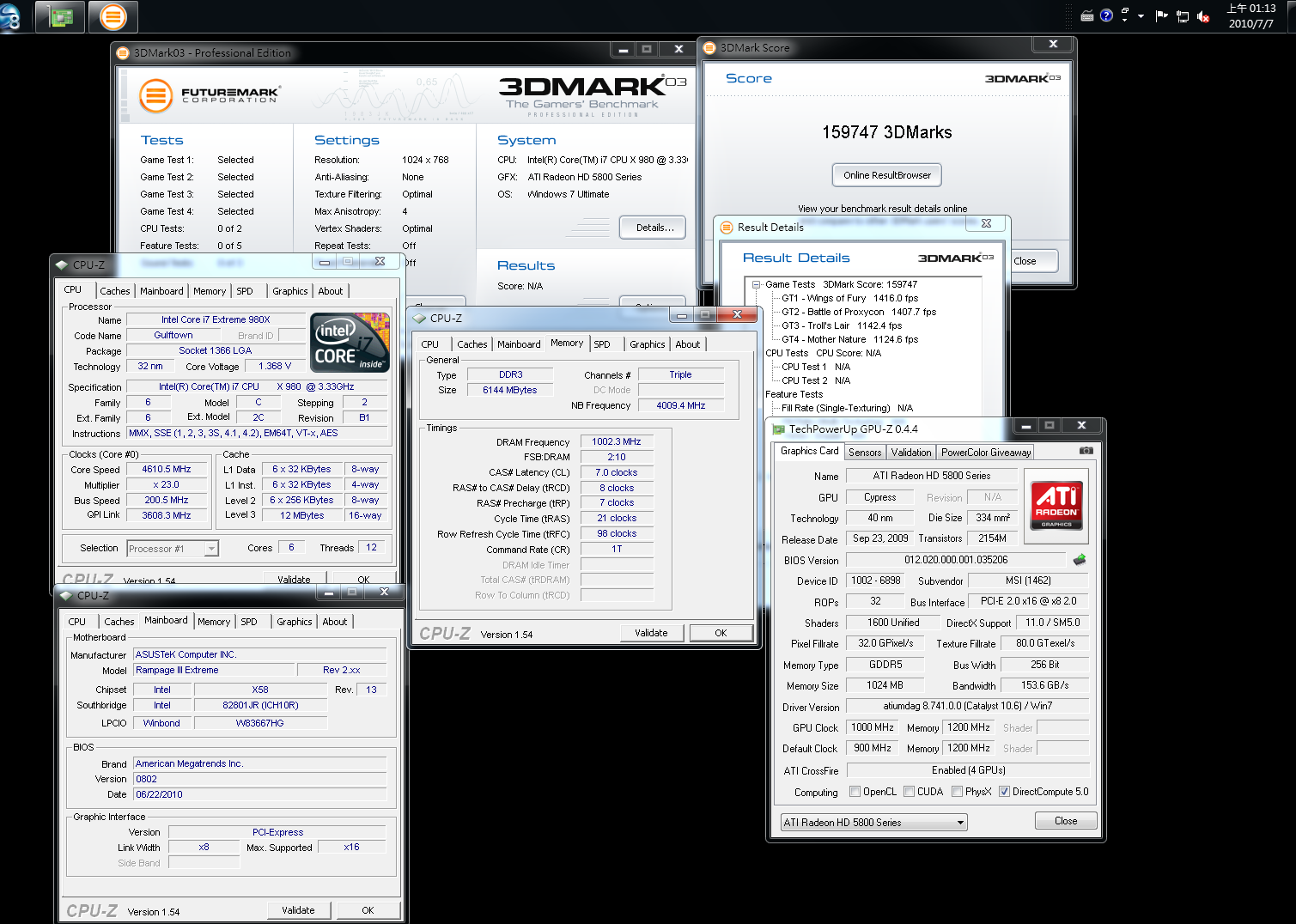Image resolution: width=1296 pixels, height=924 pixels.
Task: Click the Futuremark orange logo in 3DMark03
Action: 155,95
